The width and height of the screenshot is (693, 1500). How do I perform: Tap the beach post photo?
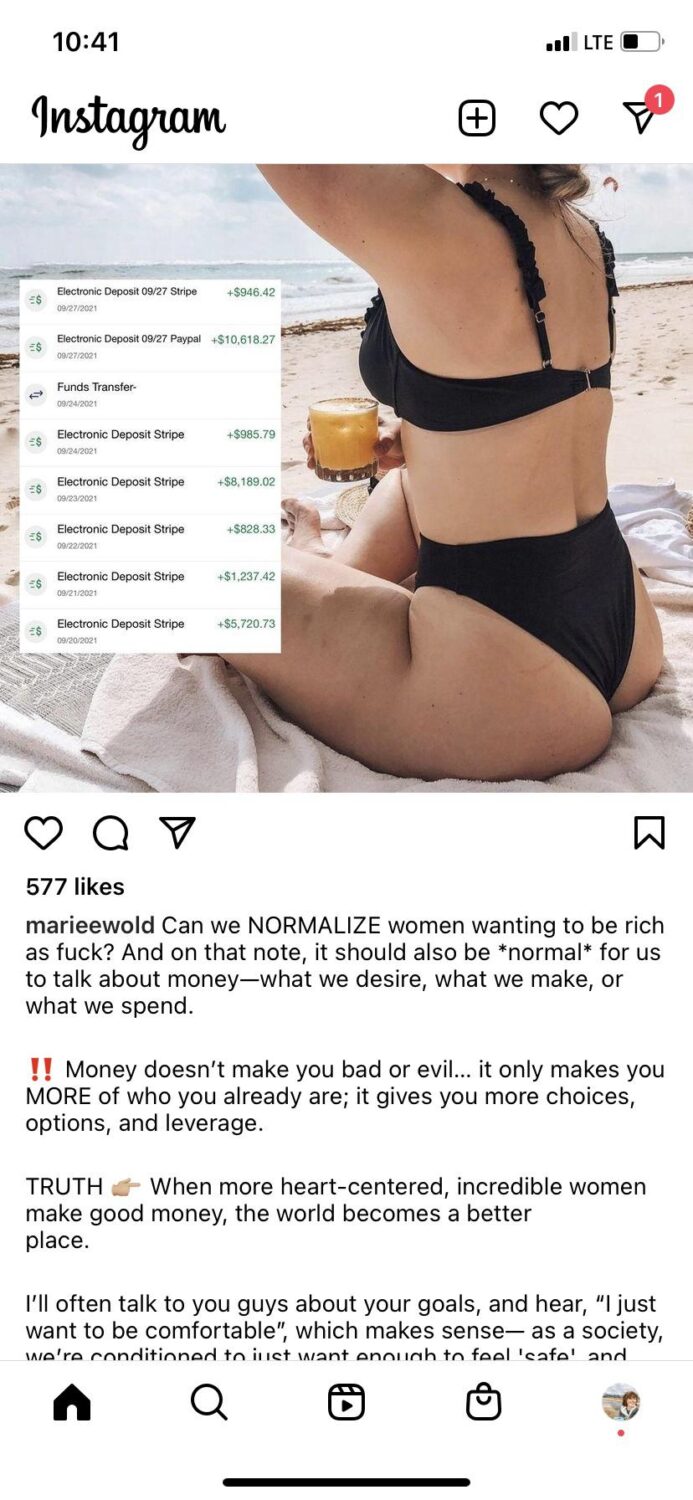(346, 478)
